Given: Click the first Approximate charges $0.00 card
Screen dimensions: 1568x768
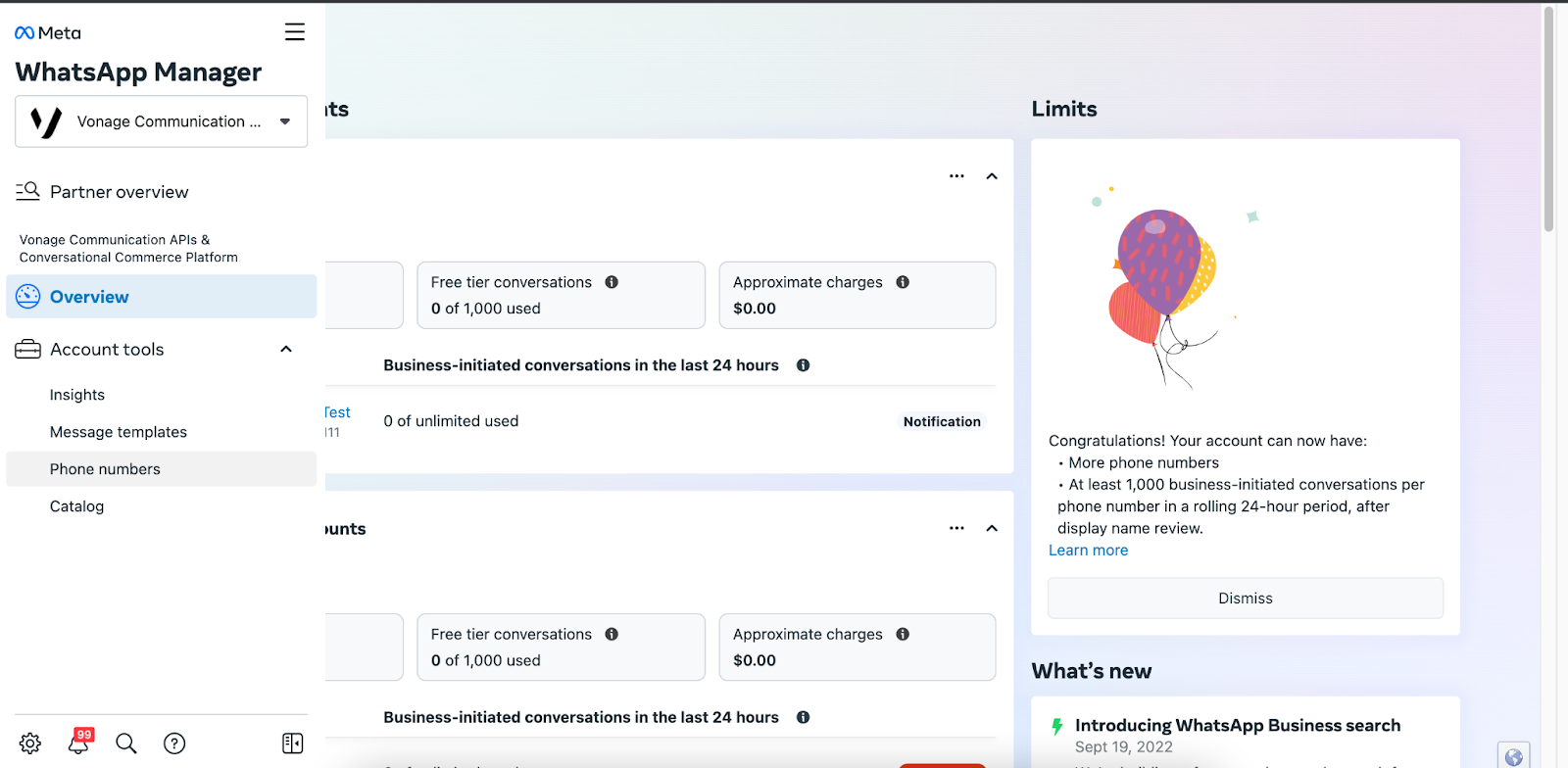Looking at the screenshot, I should tap(857, 295).
